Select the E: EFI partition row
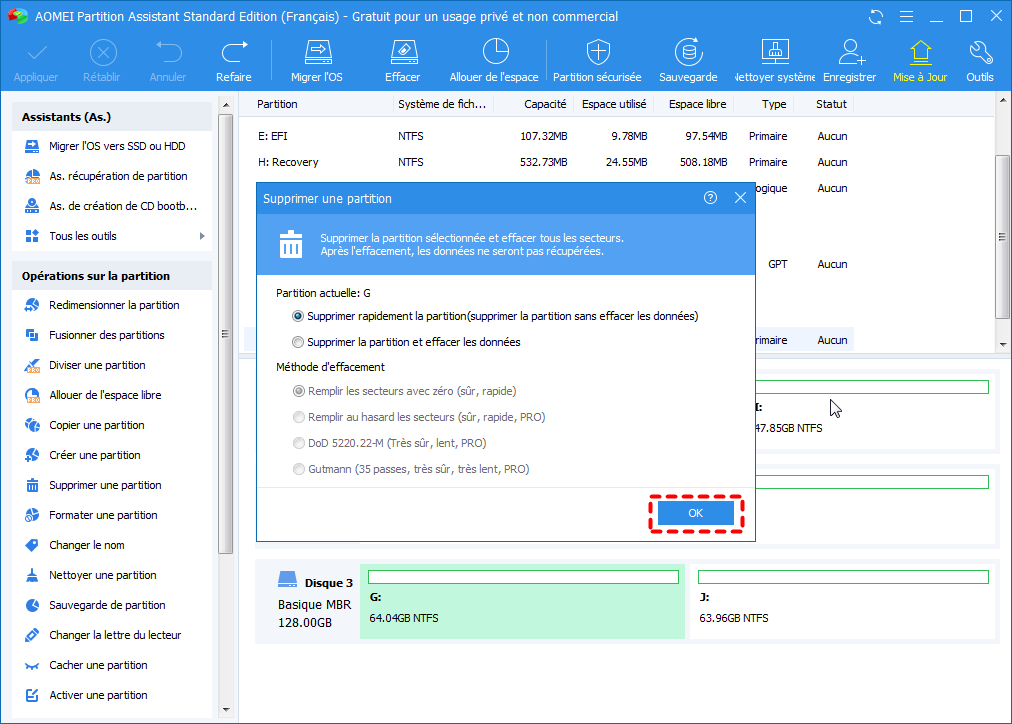The height and width of the screenshot is (724, 1012). [x=549, y=136]
